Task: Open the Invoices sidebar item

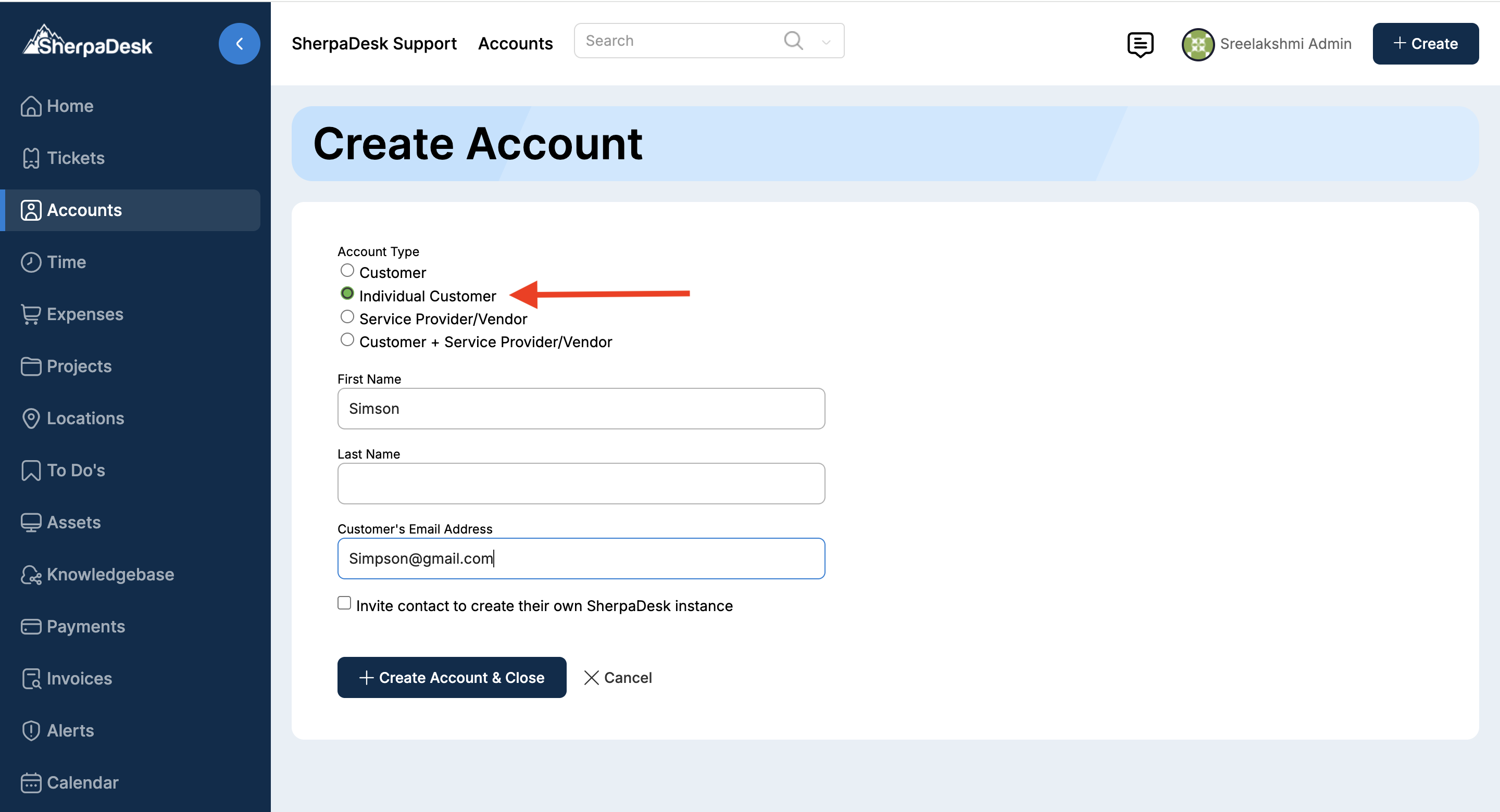Action: (x=79, y=678)
